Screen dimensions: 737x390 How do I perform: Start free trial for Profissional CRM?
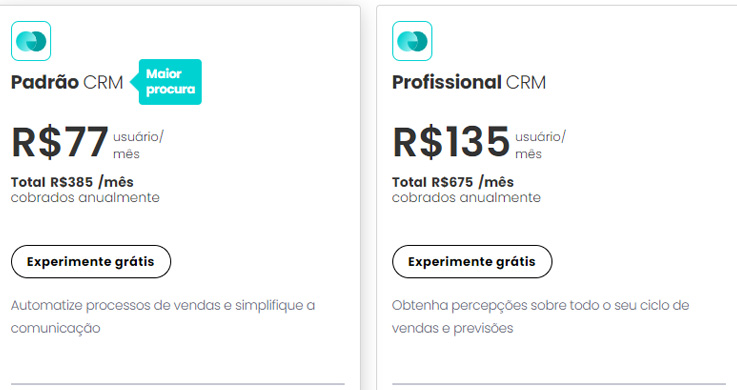click(472, 261)
